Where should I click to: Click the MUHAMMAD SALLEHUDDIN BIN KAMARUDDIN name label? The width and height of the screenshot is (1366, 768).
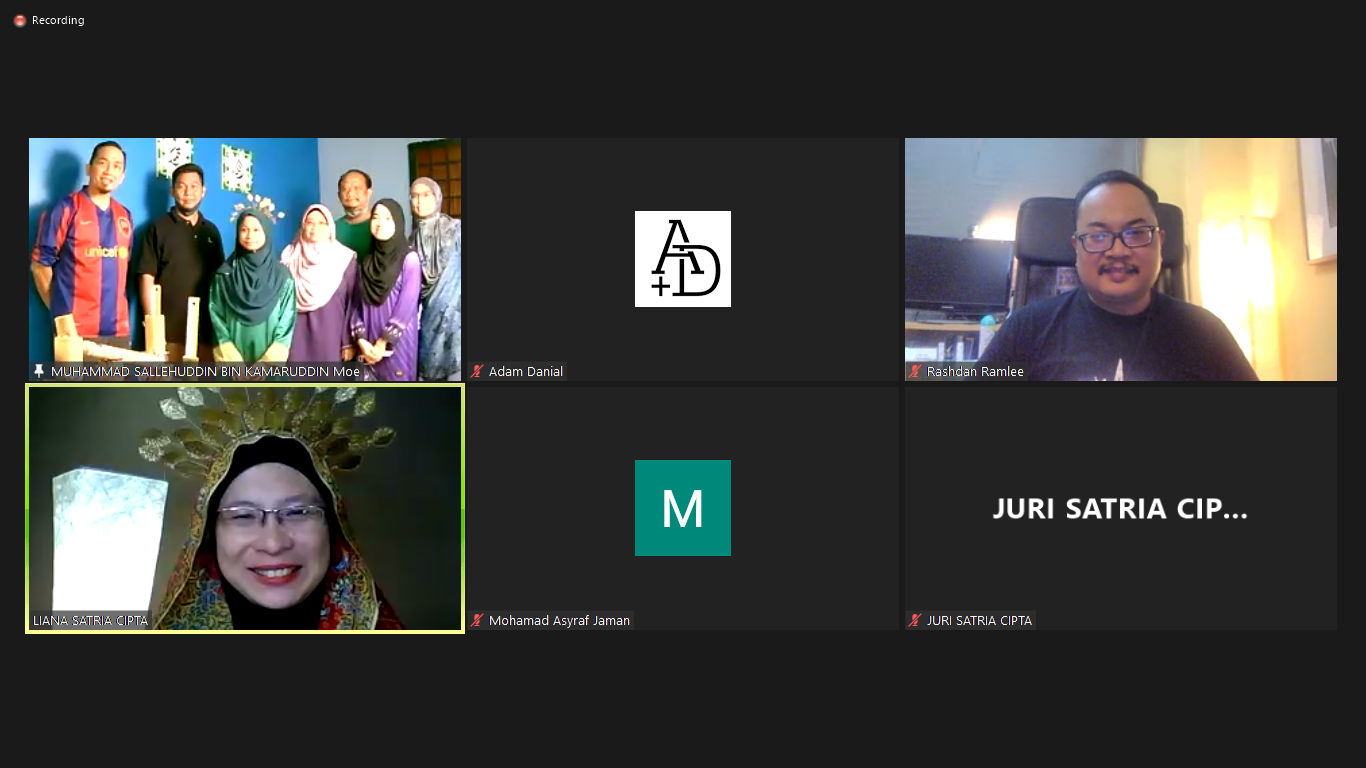[205, 371]
